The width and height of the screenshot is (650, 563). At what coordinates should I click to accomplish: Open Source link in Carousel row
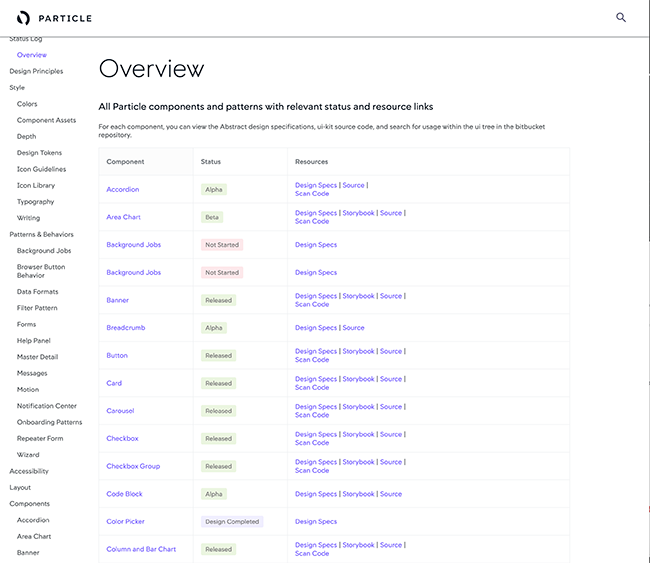[x=391, y=407]
